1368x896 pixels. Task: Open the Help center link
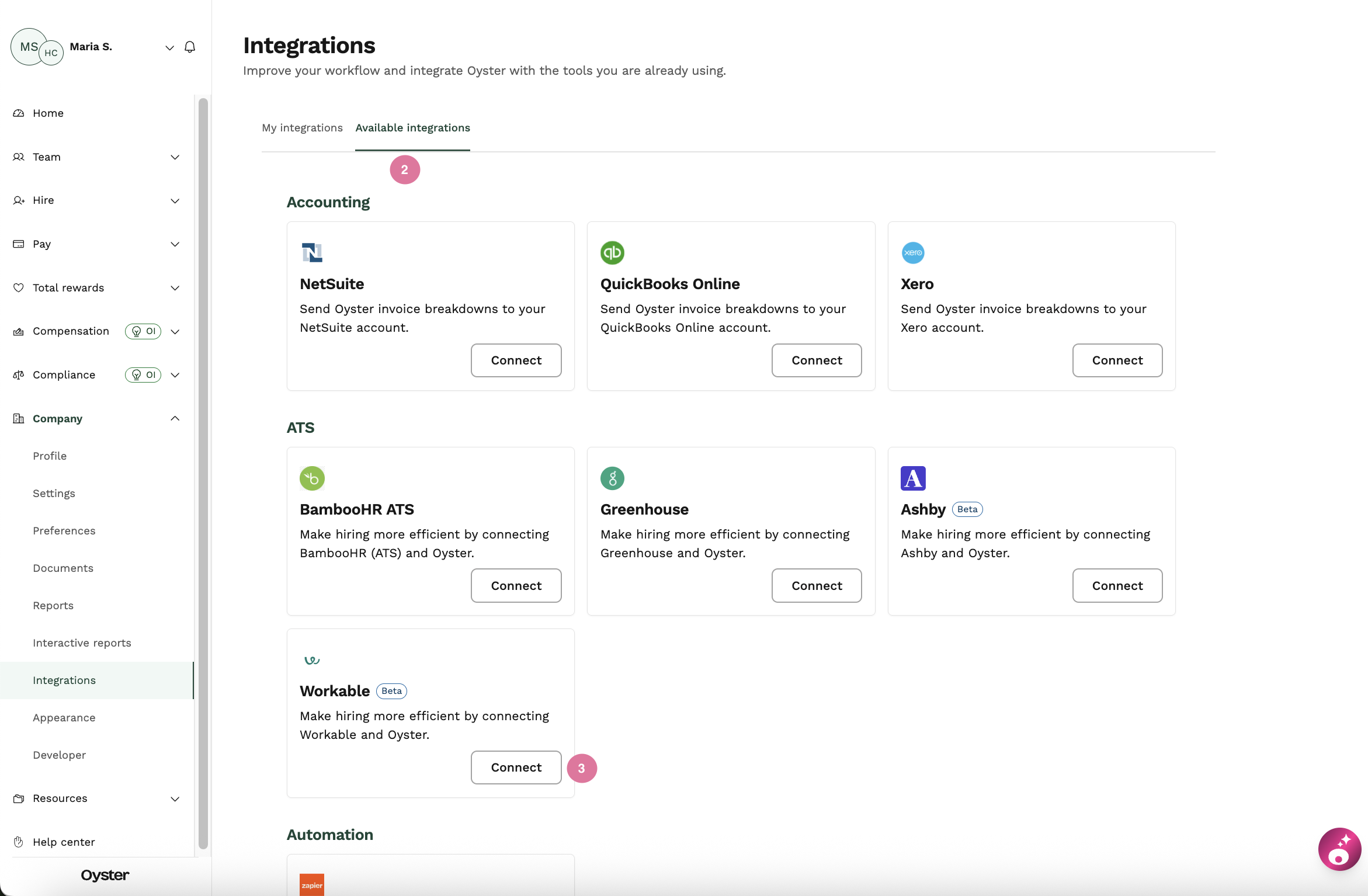pyautogui.click(x=64, y=842)
